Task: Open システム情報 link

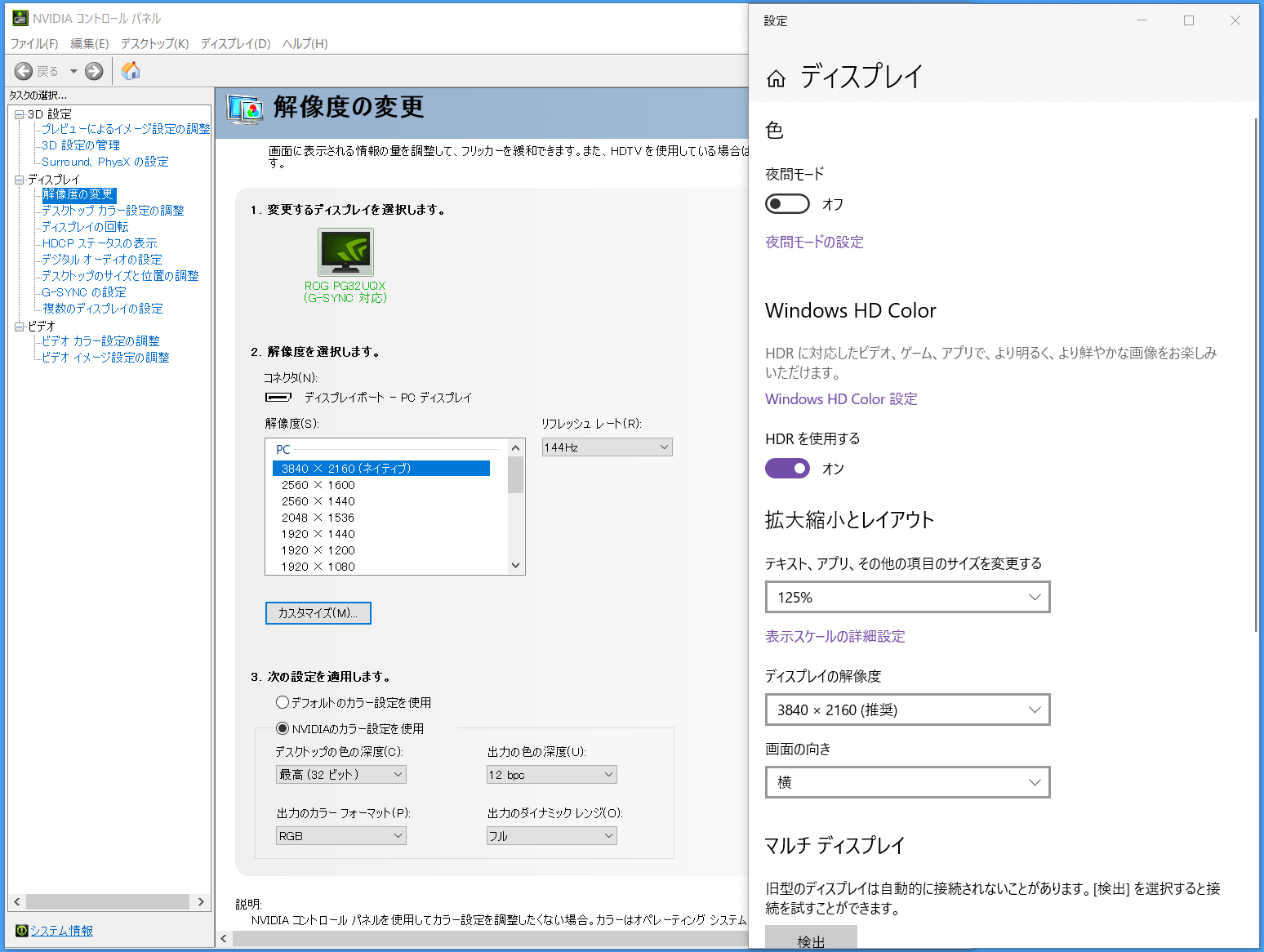Action: [x=62, y=931]
